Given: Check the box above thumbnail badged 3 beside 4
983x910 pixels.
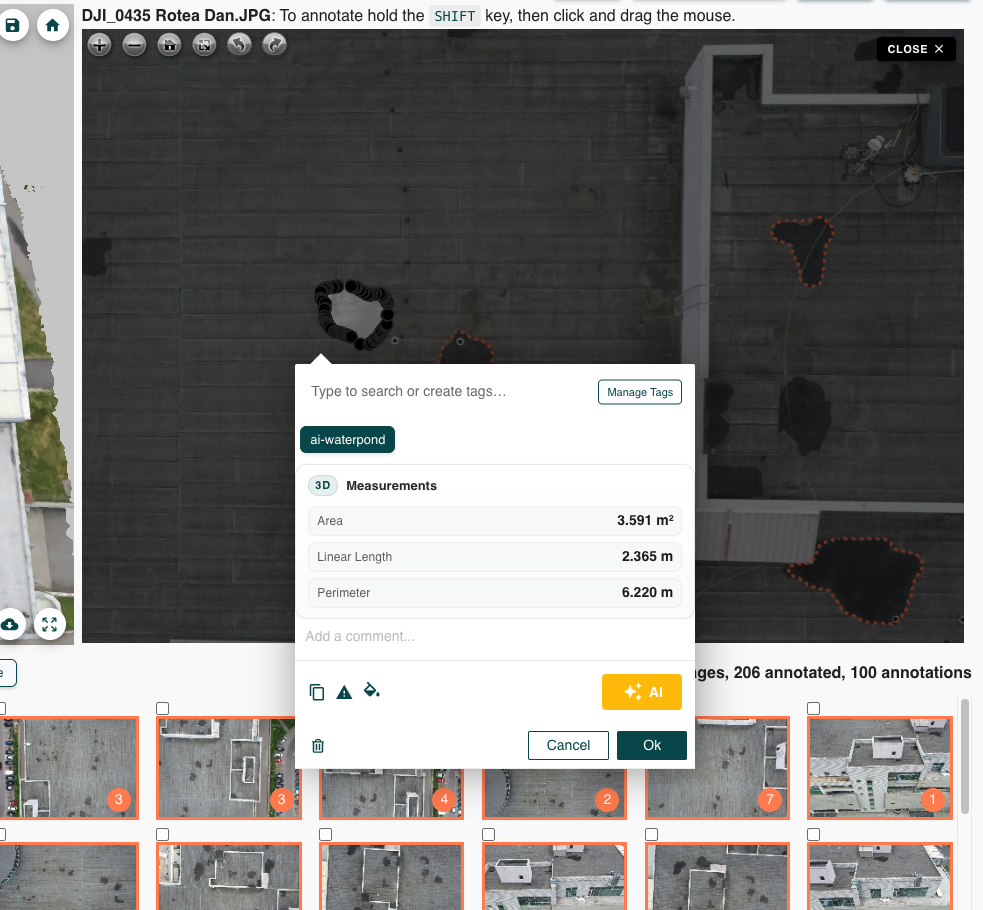Looking at the screenshot, I should point(162,708).
